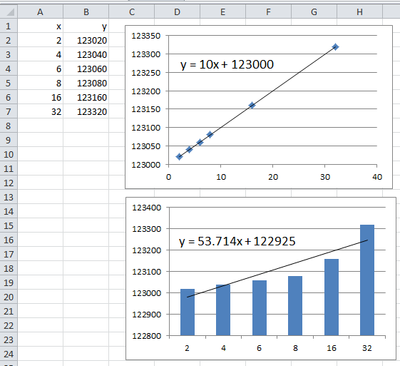The image size is (400, 366).
Task: Click trendline equation y = 53.714x + 122925
Action: coord(237,241)
